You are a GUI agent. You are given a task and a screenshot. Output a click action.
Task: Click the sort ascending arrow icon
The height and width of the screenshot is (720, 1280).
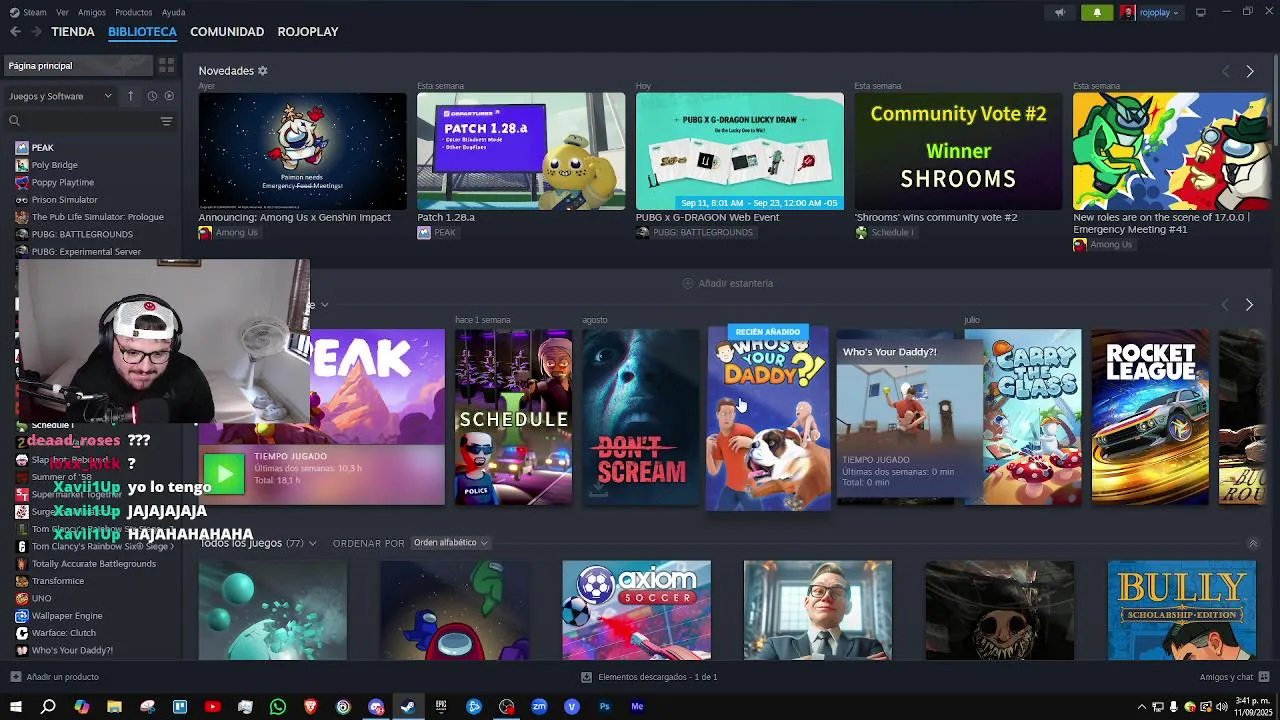130,96
